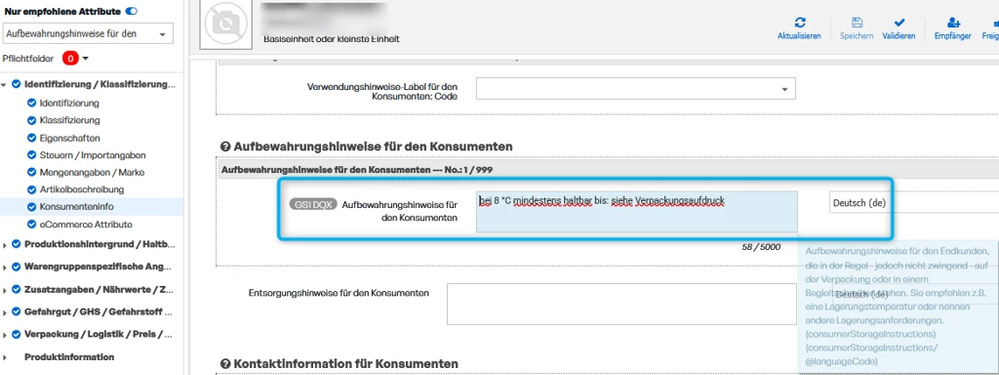This screenshot has height=375, width=999.
Task: Select Identifizierung in the tree
Action: point(69,103)
